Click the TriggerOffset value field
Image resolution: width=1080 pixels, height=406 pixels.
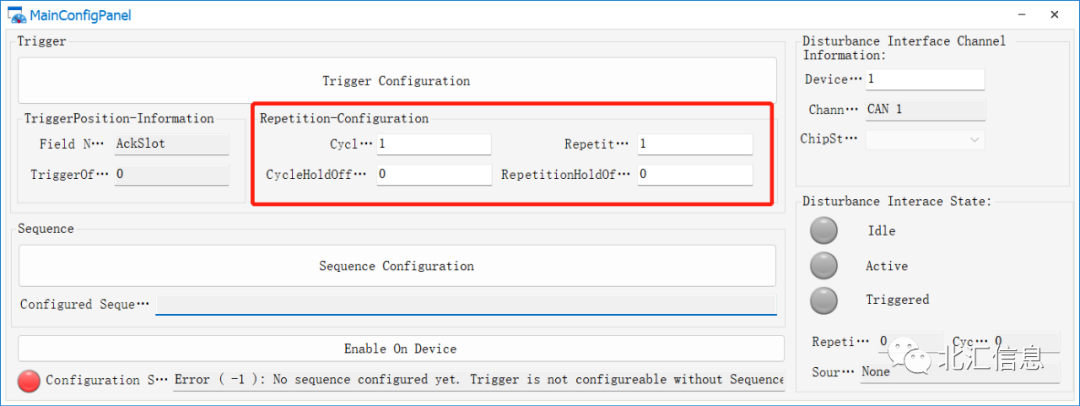[170, 175]
